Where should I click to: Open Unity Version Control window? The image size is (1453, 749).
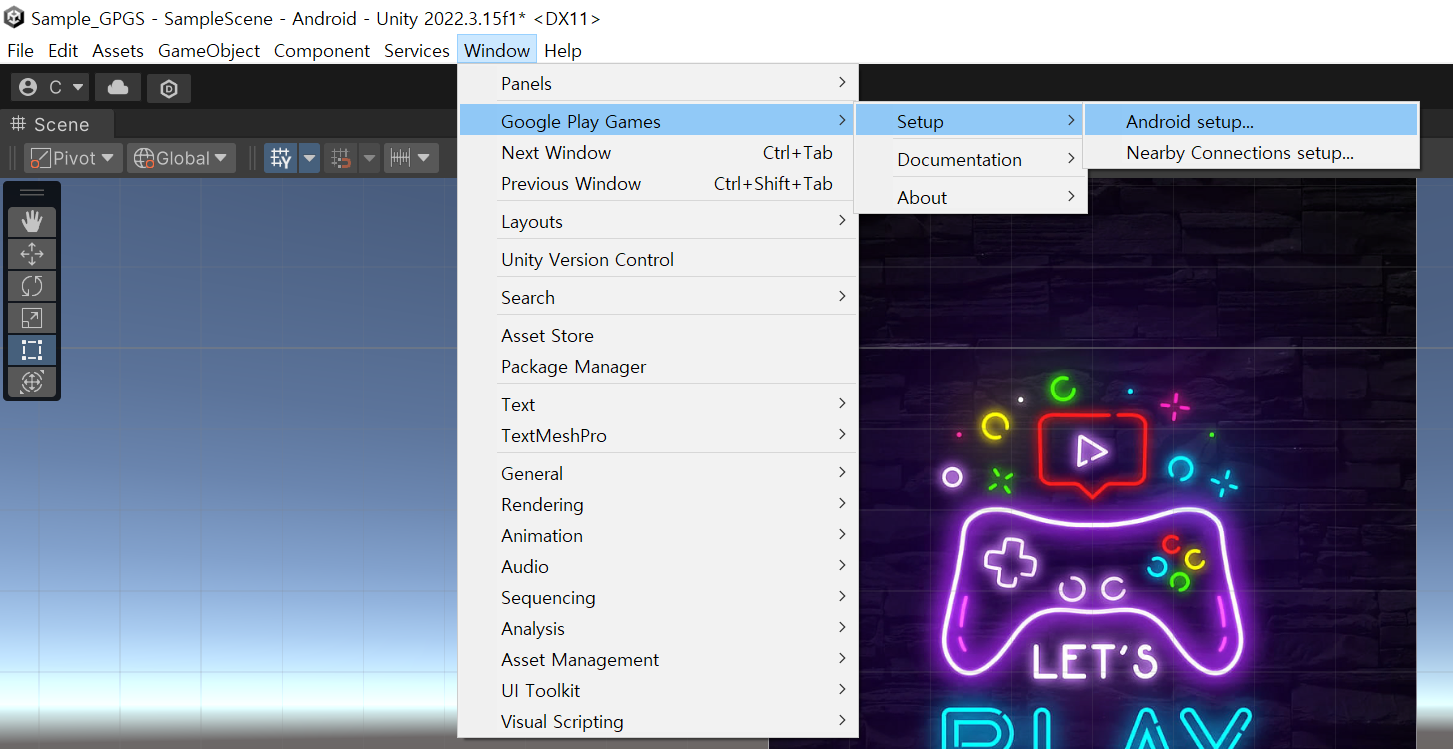(658, 259)
